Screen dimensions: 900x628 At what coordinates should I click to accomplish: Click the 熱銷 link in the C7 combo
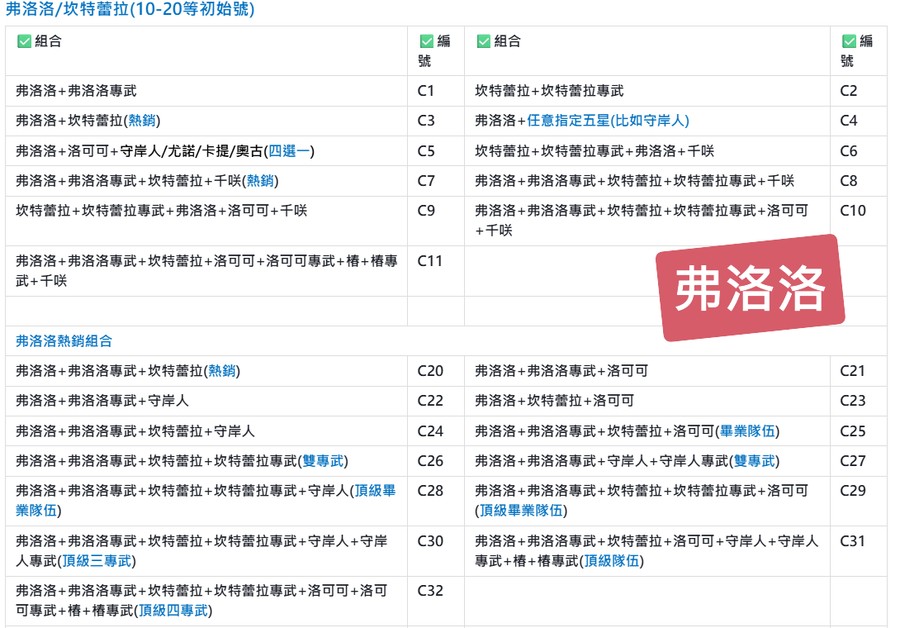261,181
